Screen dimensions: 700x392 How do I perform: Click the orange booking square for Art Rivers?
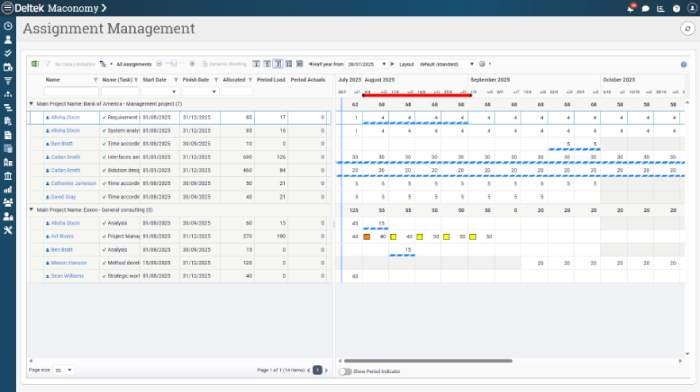[x=367, y=237]
